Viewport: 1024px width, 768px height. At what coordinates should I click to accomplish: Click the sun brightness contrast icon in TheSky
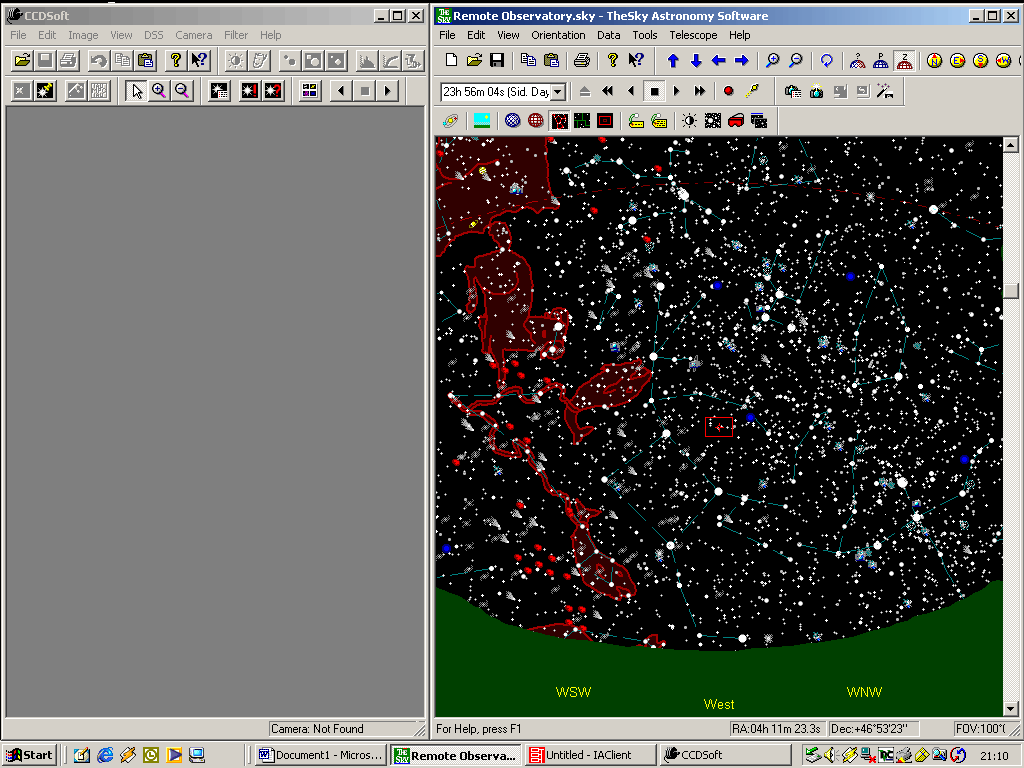[689, 121]
